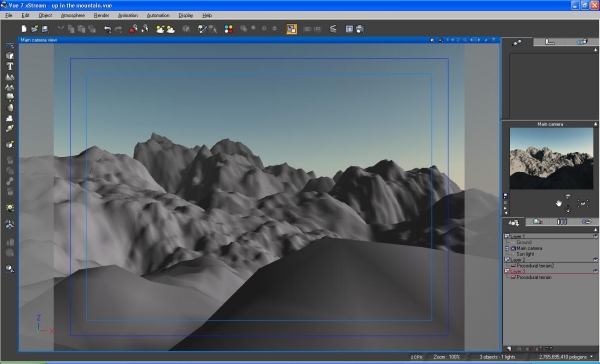Select the pan hand camera control
Screen dimensions: 600x364
[x=559, y=203]
